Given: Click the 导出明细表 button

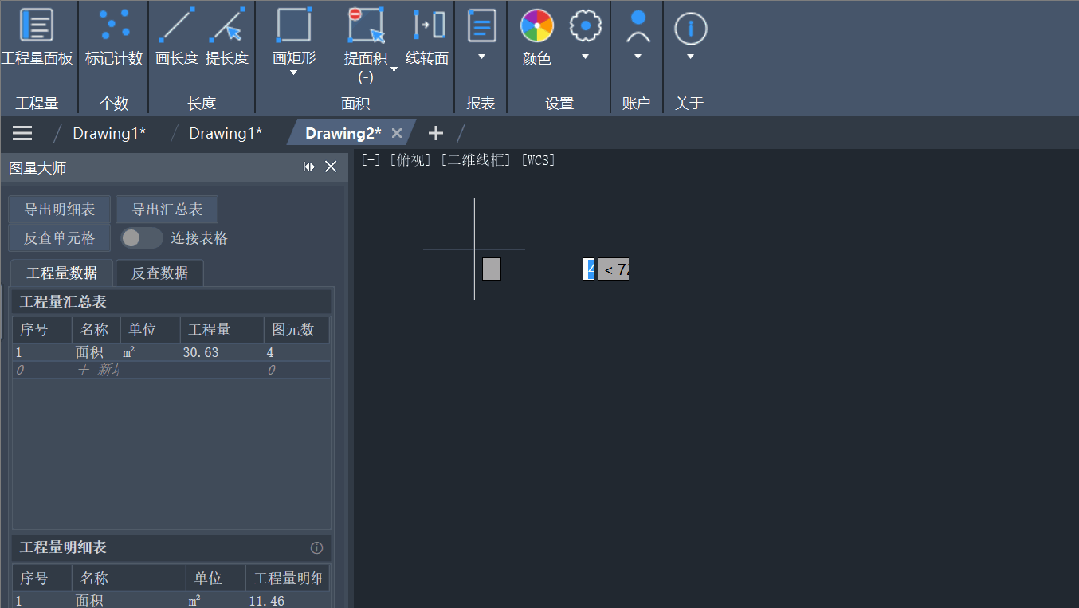Looking at the screenshot, I should click(60, 209).
